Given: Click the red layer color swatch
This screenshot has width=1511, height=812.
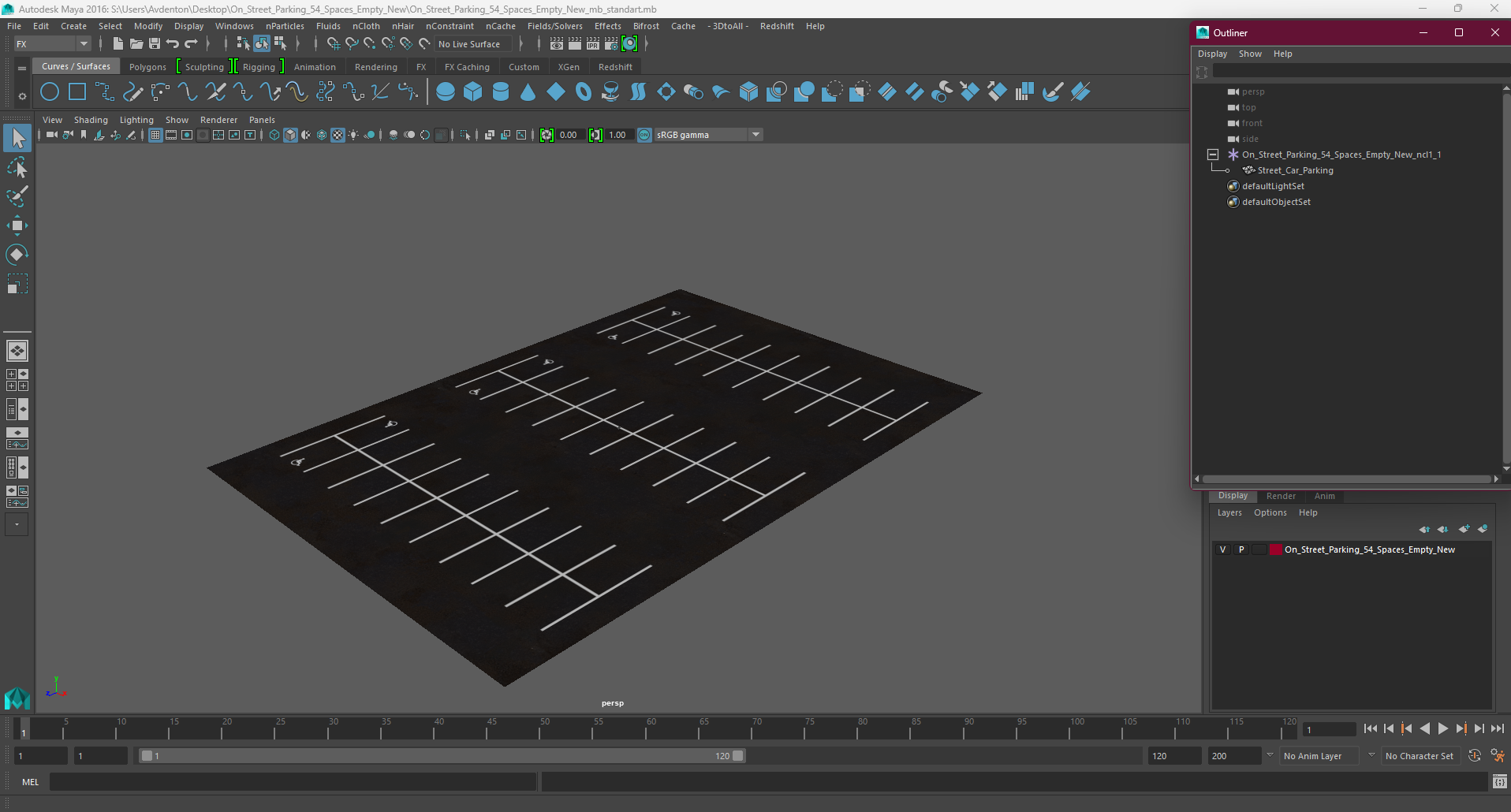Looking at the screenshot, I should coord(1275,549).
